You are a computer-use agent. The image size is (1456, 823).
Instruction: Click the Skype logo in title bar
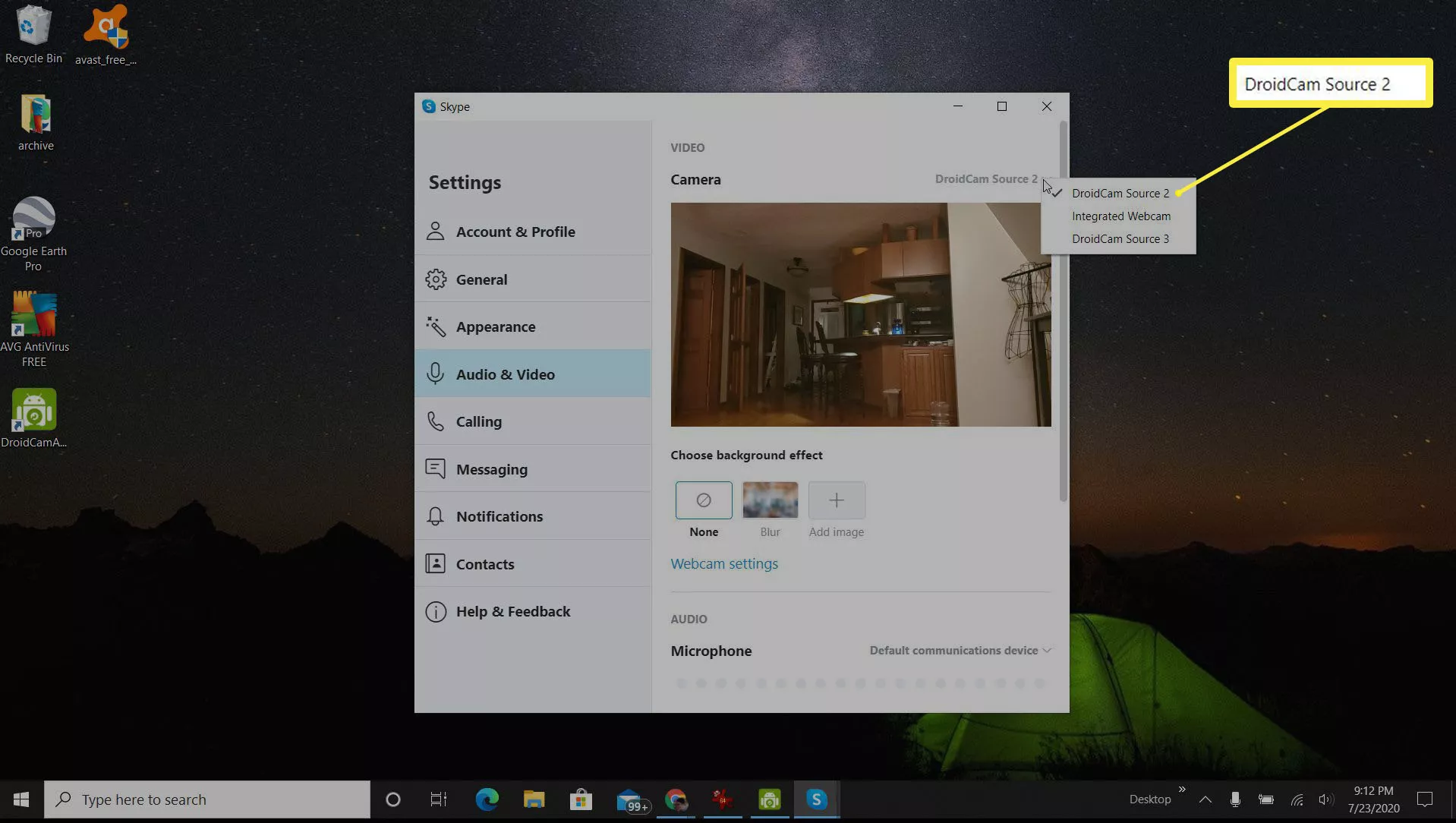[429, 106]
